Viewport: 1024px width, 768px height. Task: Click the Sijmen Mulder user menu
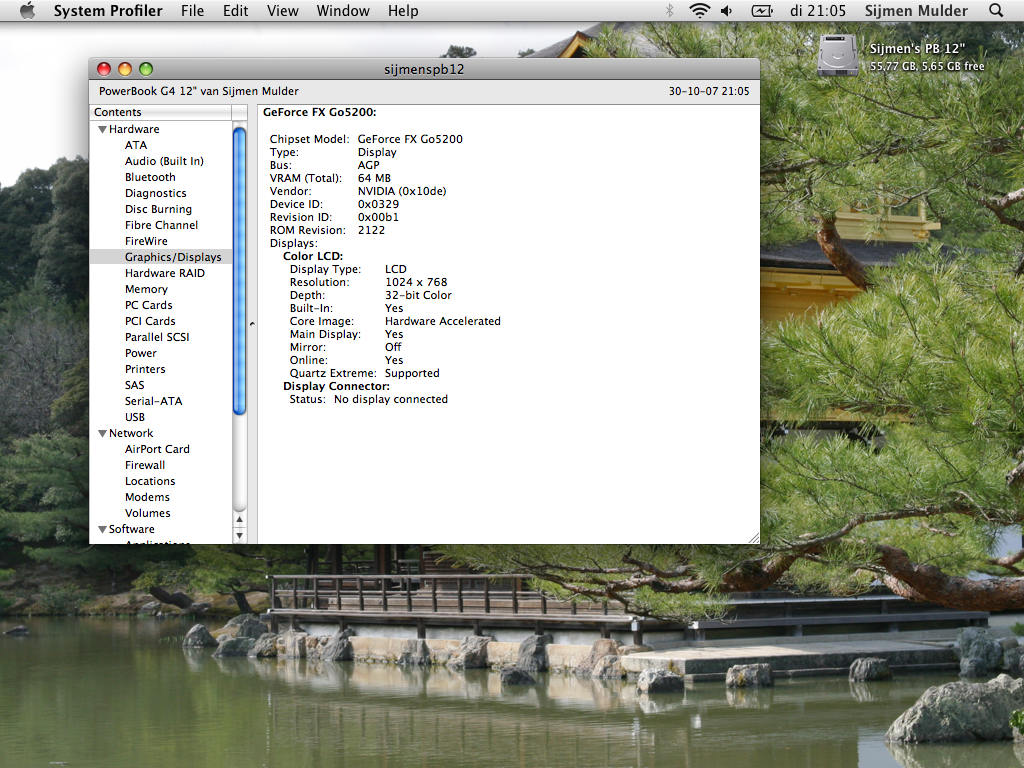tap(916, 10)
